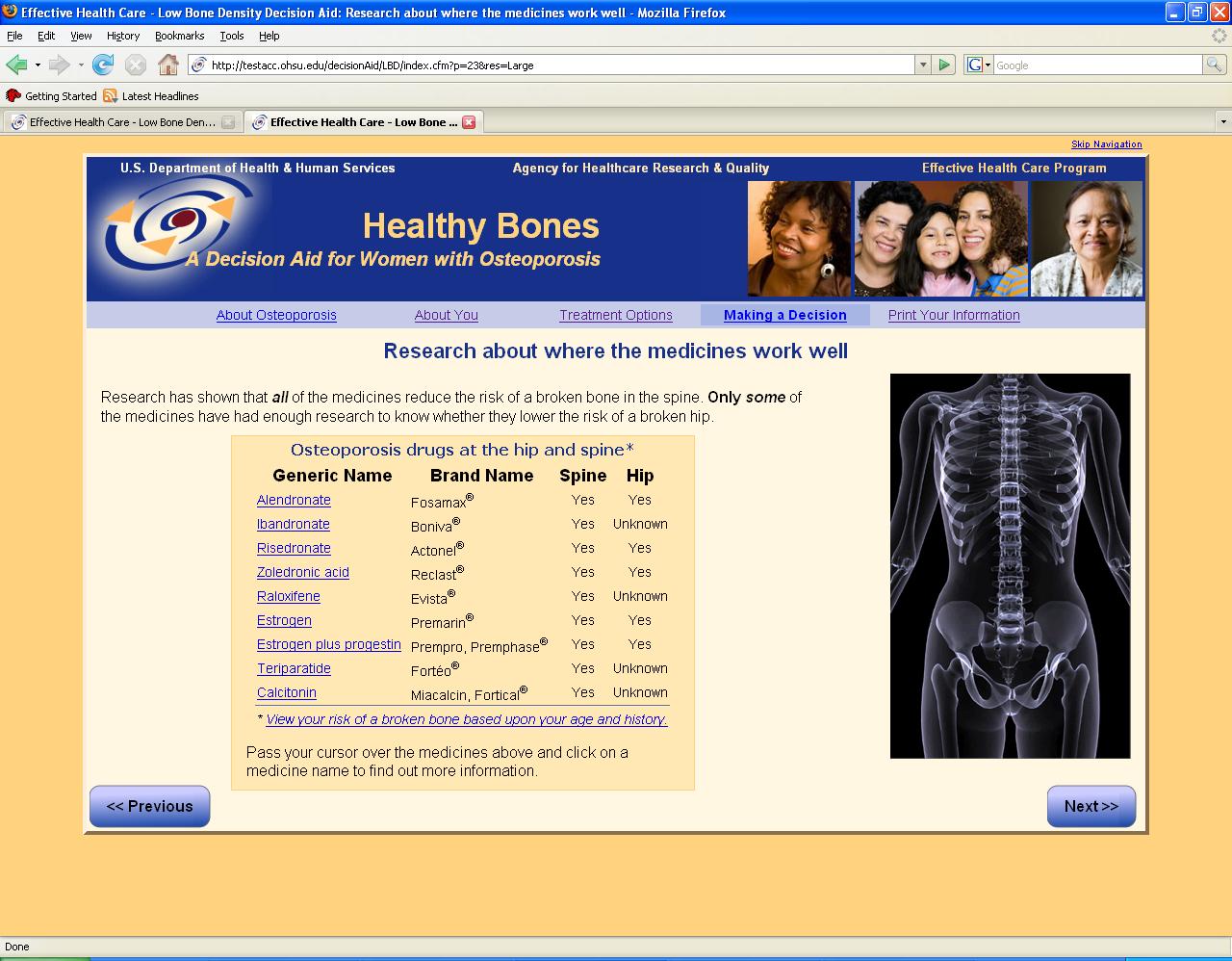Close the active Effective Health Care tab
1232x961 pixels.
[x=469, y=122]
